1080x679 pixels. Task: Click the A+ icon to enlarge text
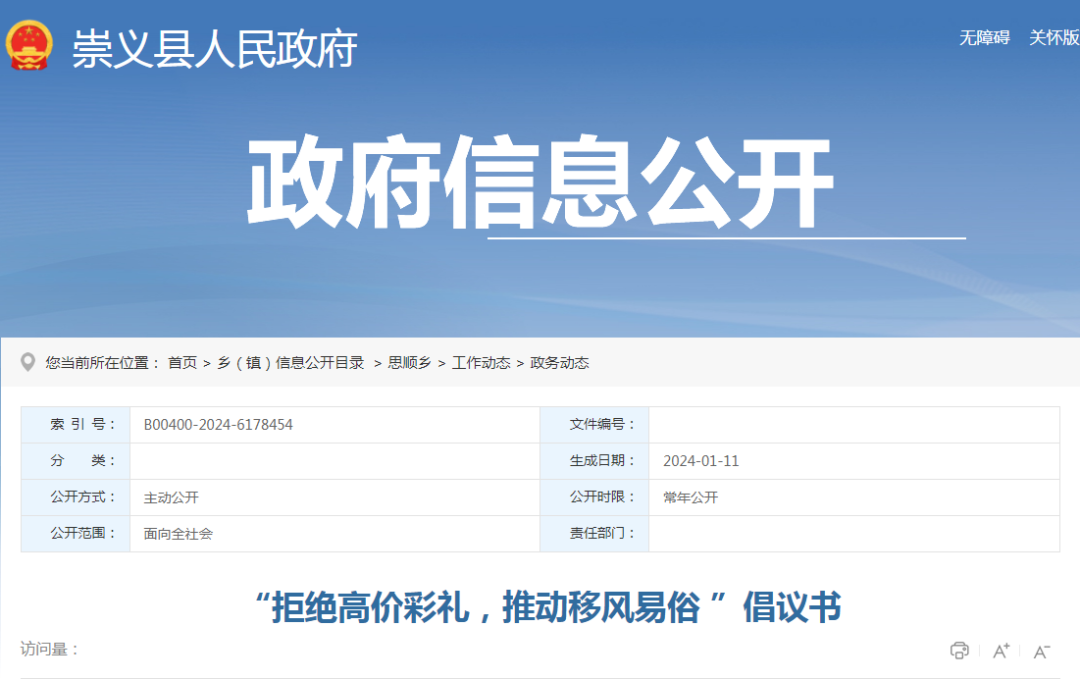(999, 651)
